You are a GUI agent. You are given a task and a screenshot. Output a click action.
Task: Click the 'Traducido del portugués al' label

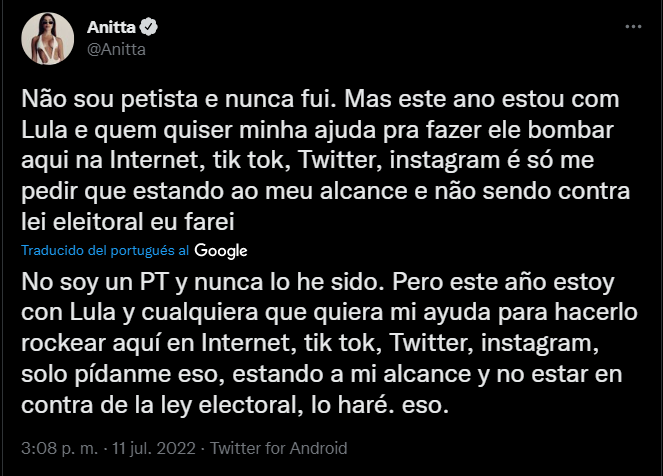(105, 250)
